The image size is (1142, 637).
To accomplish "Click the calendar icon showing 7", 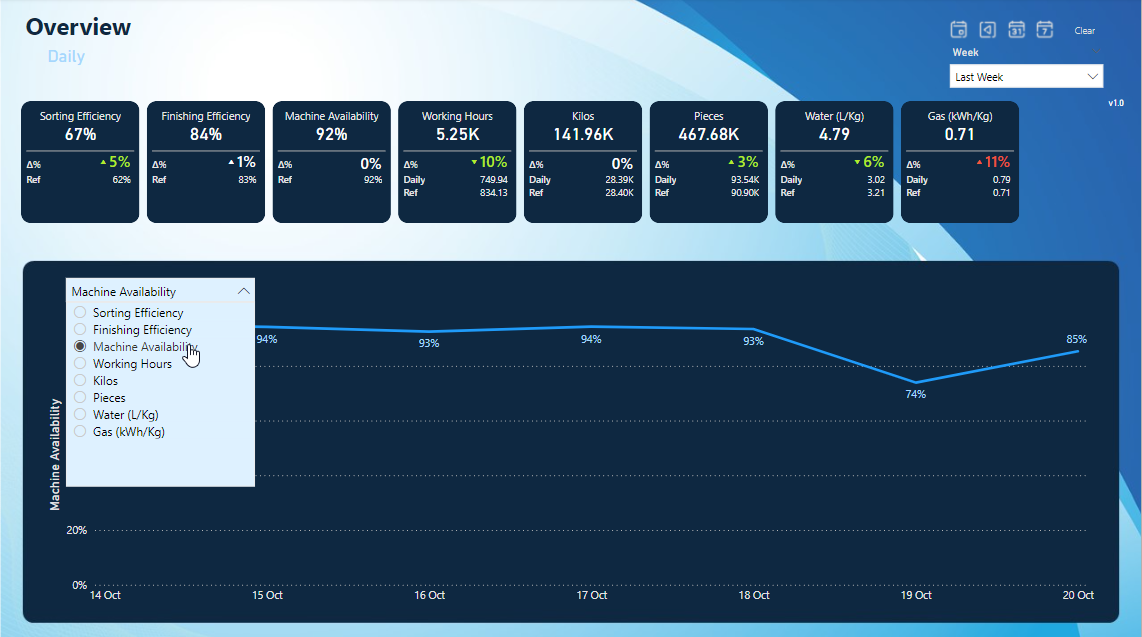I will coord(1045,29).
